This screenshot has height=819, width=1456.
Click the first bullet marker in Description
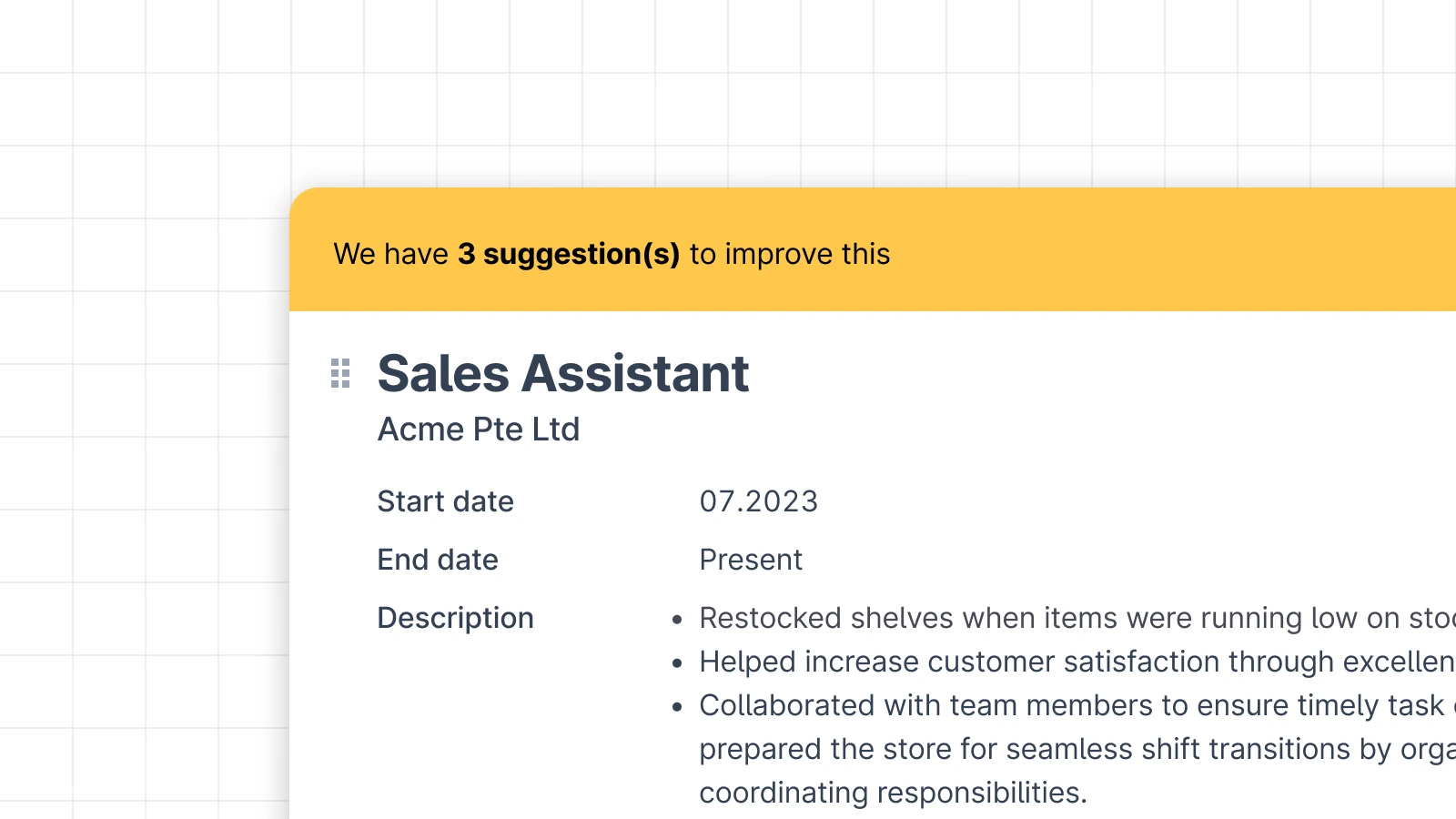677,620
